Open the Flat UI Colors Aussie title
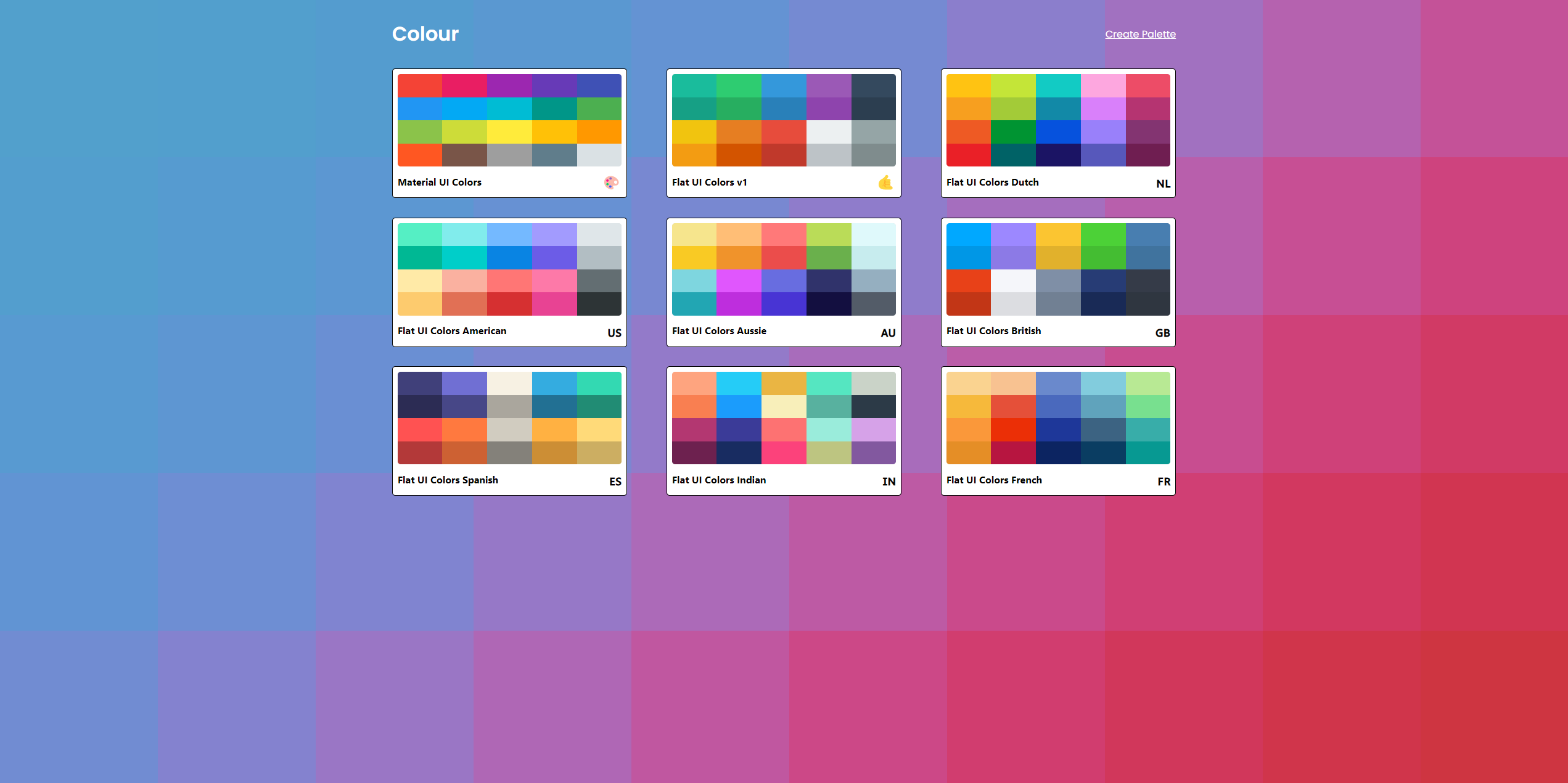The width and height of the screenshot is (1568, 783). coord(719,330)
